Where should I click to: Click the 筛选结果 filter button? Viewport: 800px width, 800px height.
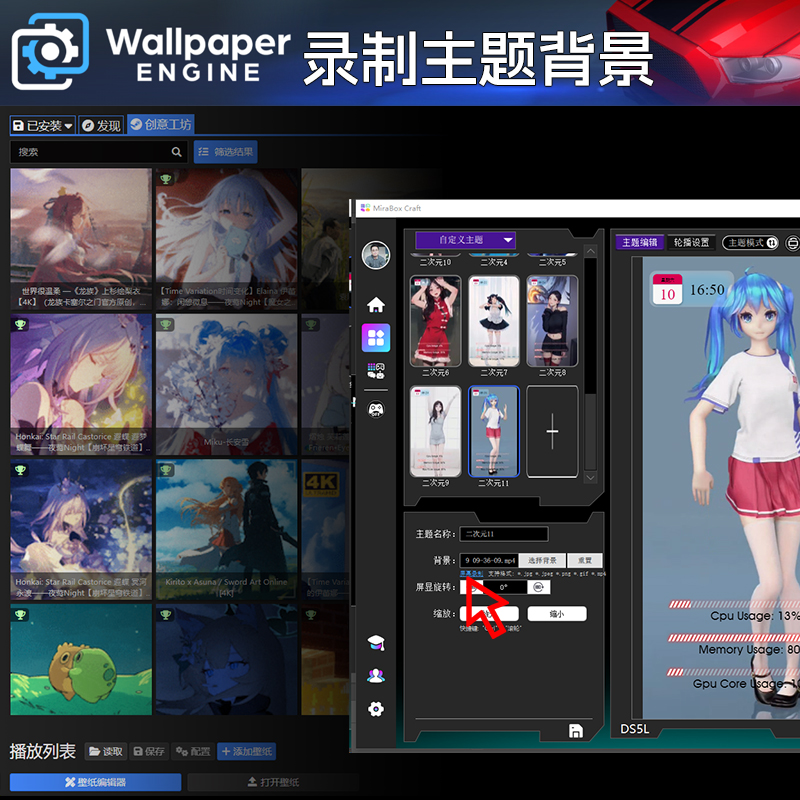click(x=226, y=152)
